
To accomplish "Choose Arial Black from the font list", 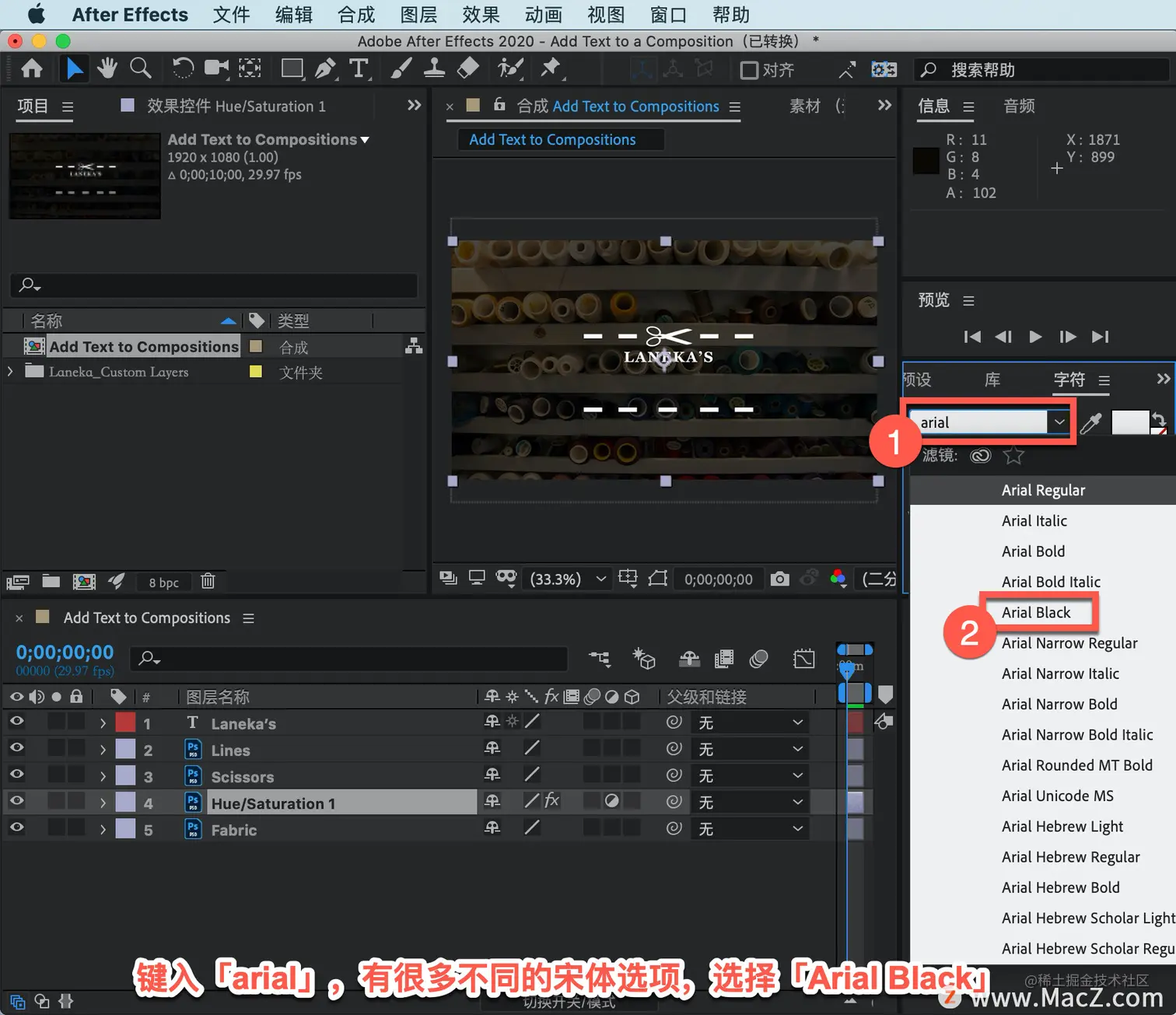I will (x=1036, y=613).
